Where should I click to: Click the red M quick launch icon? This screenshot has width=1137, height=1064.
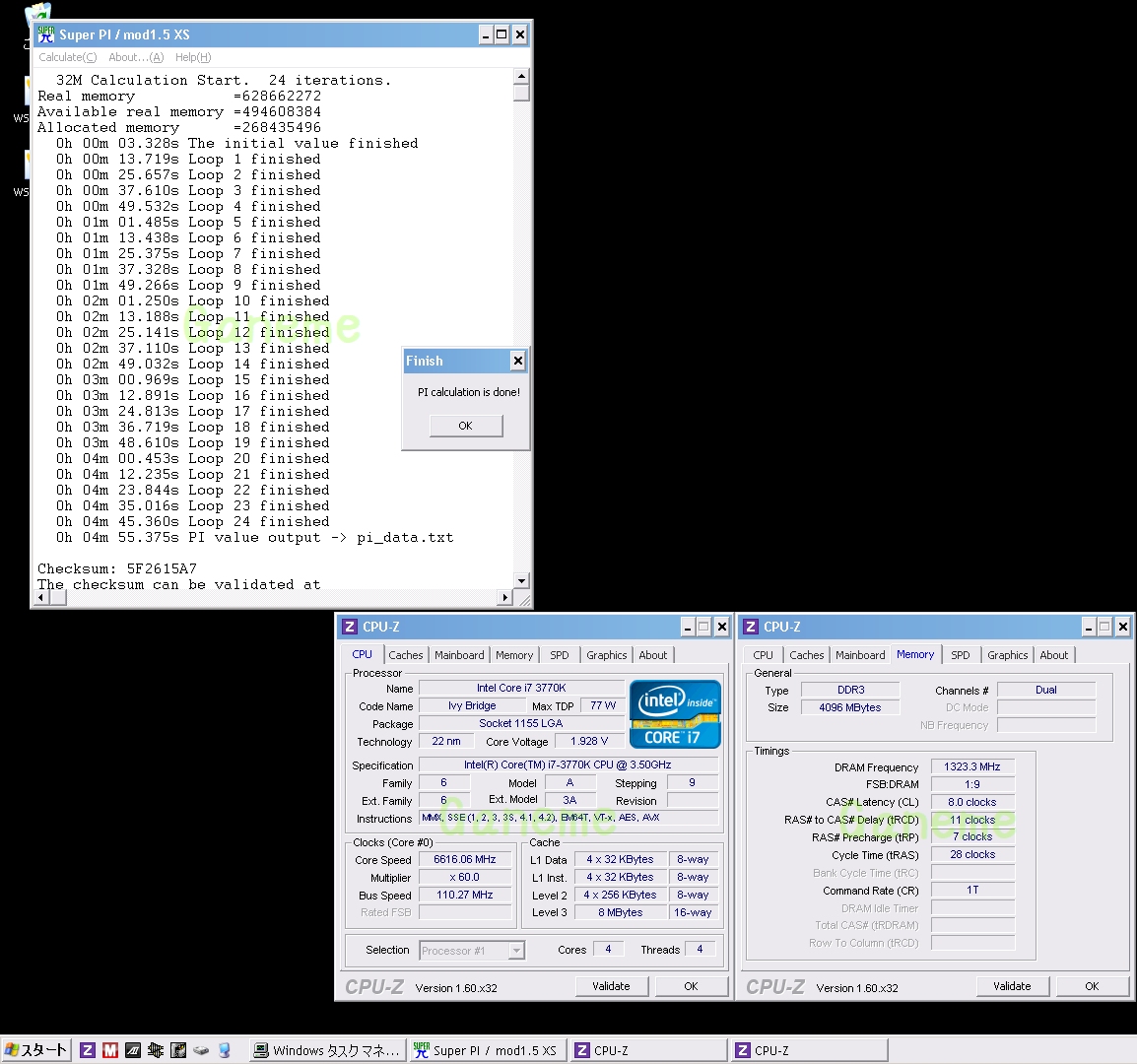pyautogui.click(x=110, y=1050)
